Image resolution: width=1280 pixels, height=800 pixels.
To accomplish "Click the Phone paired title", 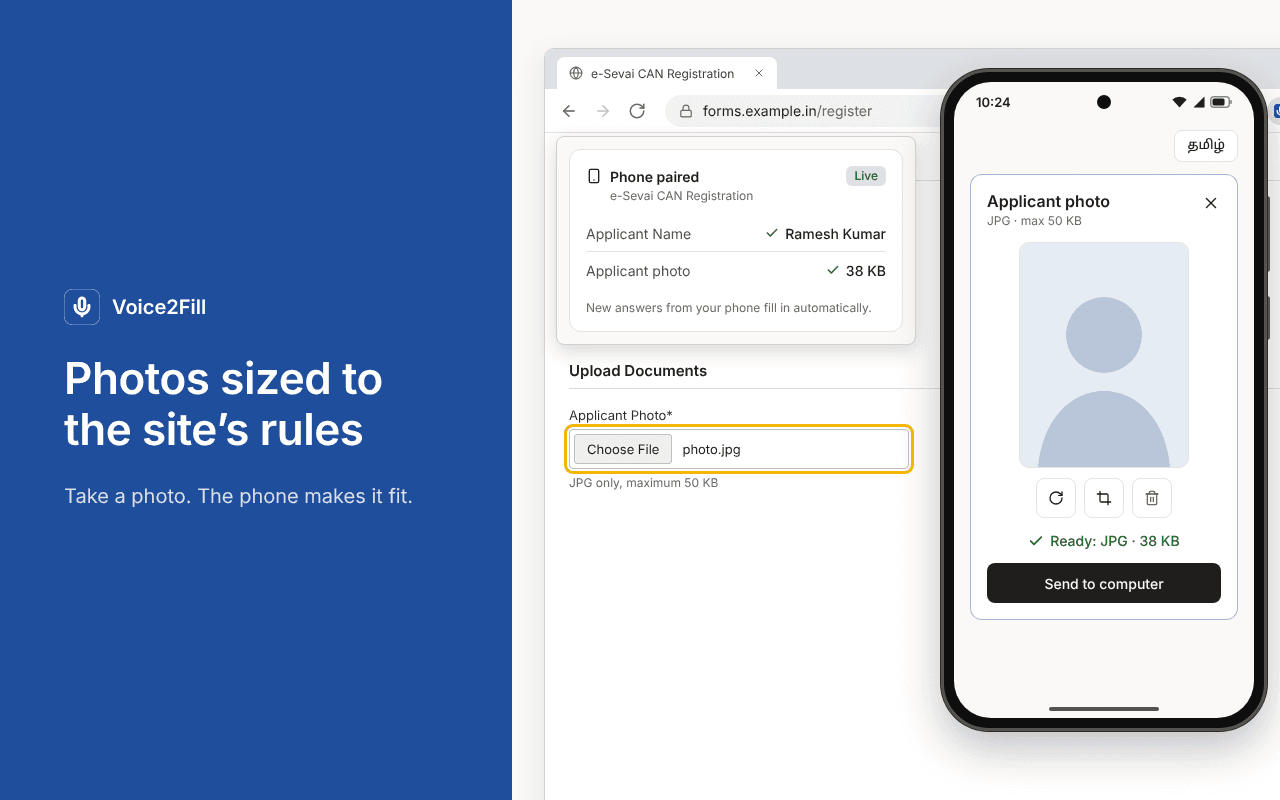I will (654, 177).
